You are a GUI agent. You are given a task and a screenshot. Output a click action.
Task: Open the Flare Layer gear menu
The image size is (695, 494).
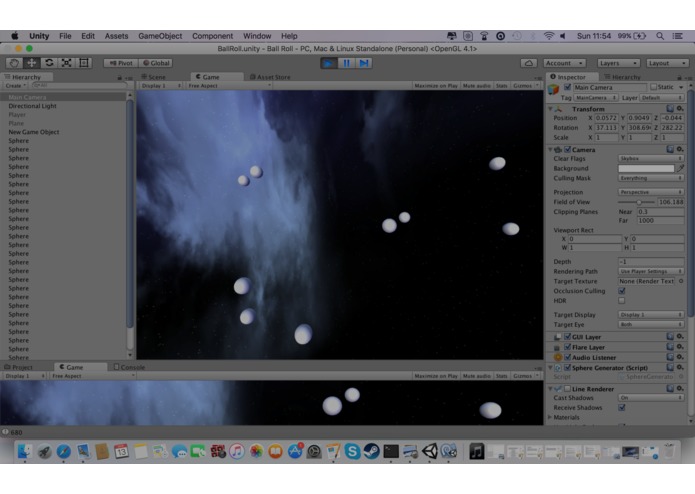680,347
